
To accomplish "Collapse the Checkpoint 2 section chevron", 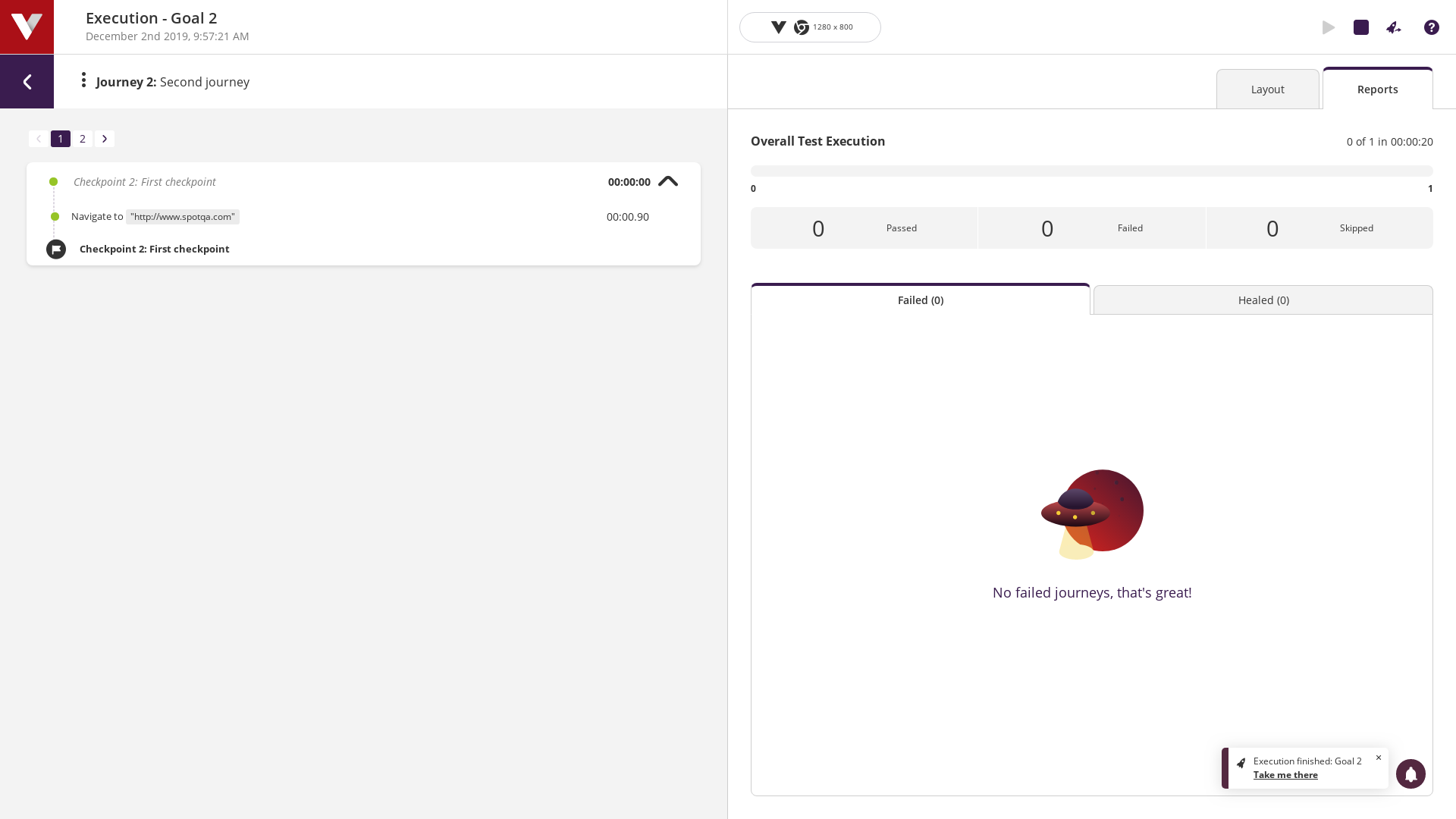I will pos(668,181).
